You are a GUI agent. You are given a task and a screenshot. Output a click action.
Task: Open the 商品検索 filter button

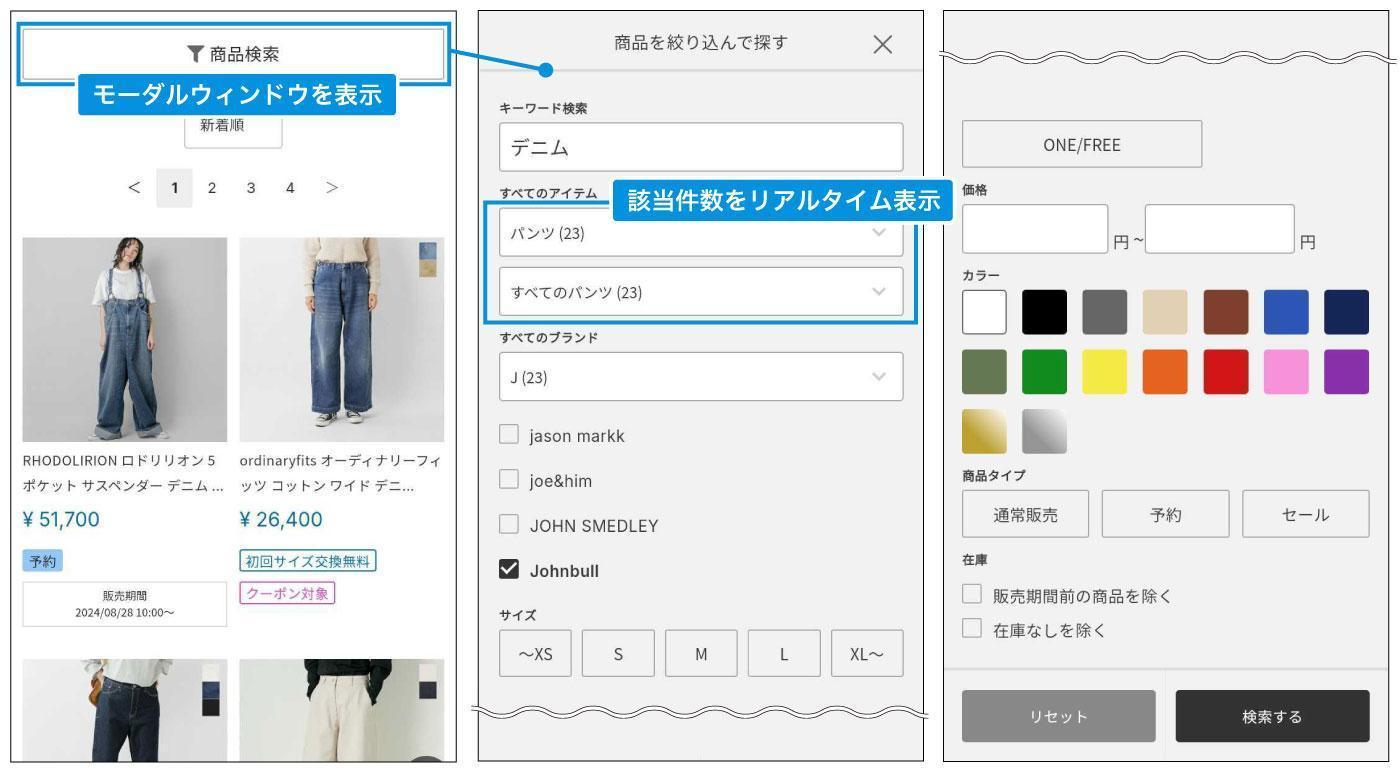pyautogui.click(x=233, y=53)
